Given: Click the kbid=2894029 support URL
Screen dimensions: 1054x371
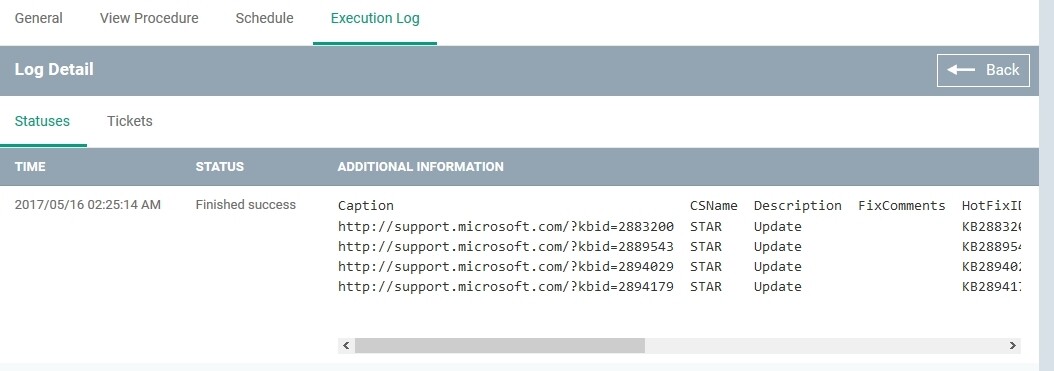Looking at the screenshot, I should pyautogui.click(x=505, y=267).
